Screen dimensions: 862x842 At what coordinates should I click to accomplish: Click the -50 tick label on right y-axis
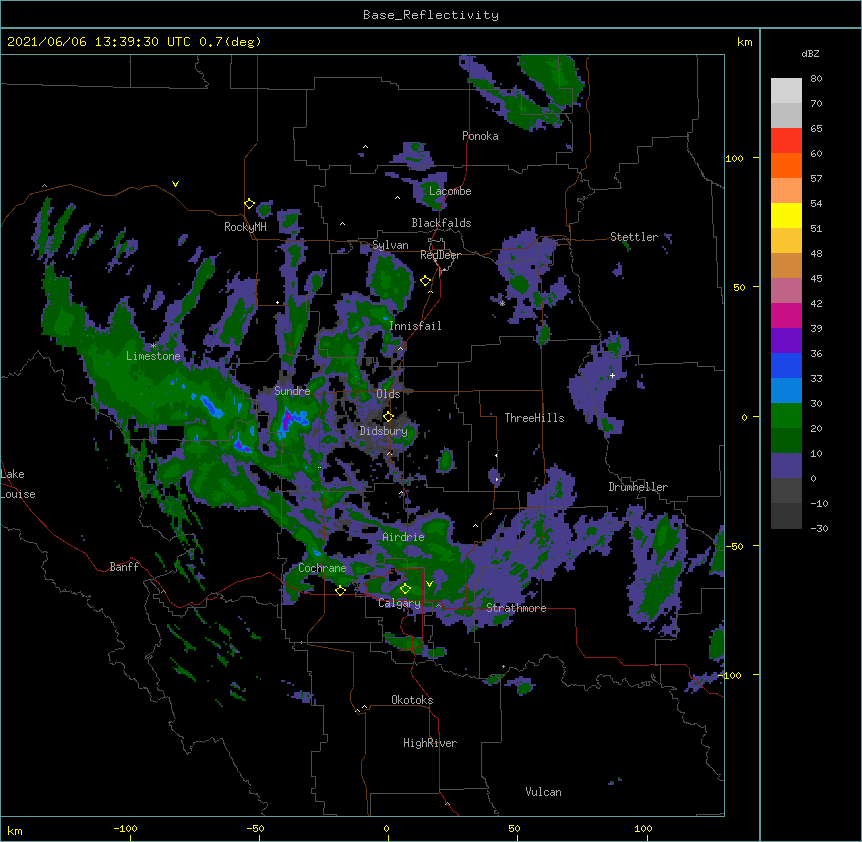(x=734, y=546)
